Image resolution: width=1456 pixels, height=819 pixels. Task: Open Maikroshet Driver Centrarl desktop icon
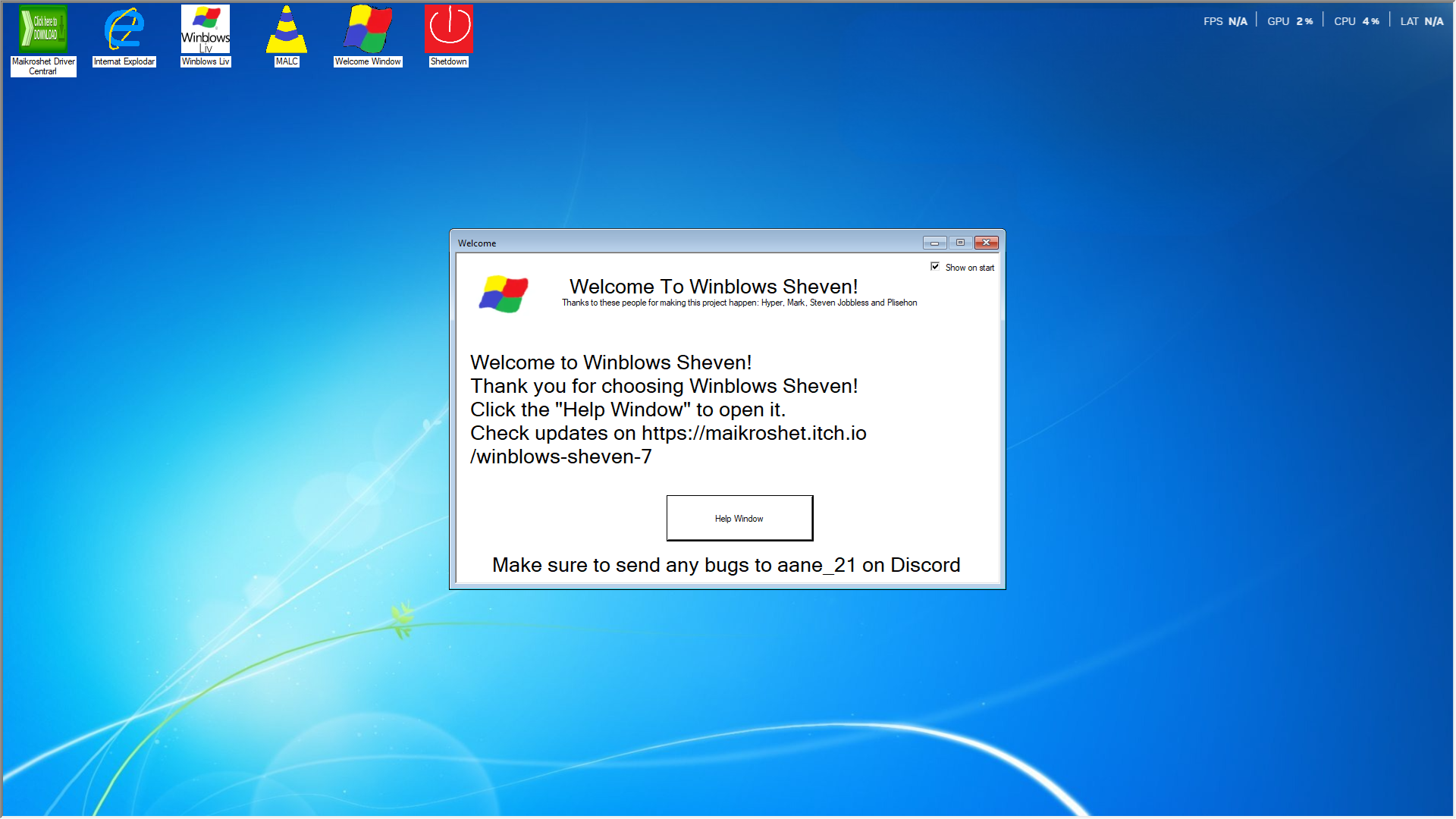43,30
